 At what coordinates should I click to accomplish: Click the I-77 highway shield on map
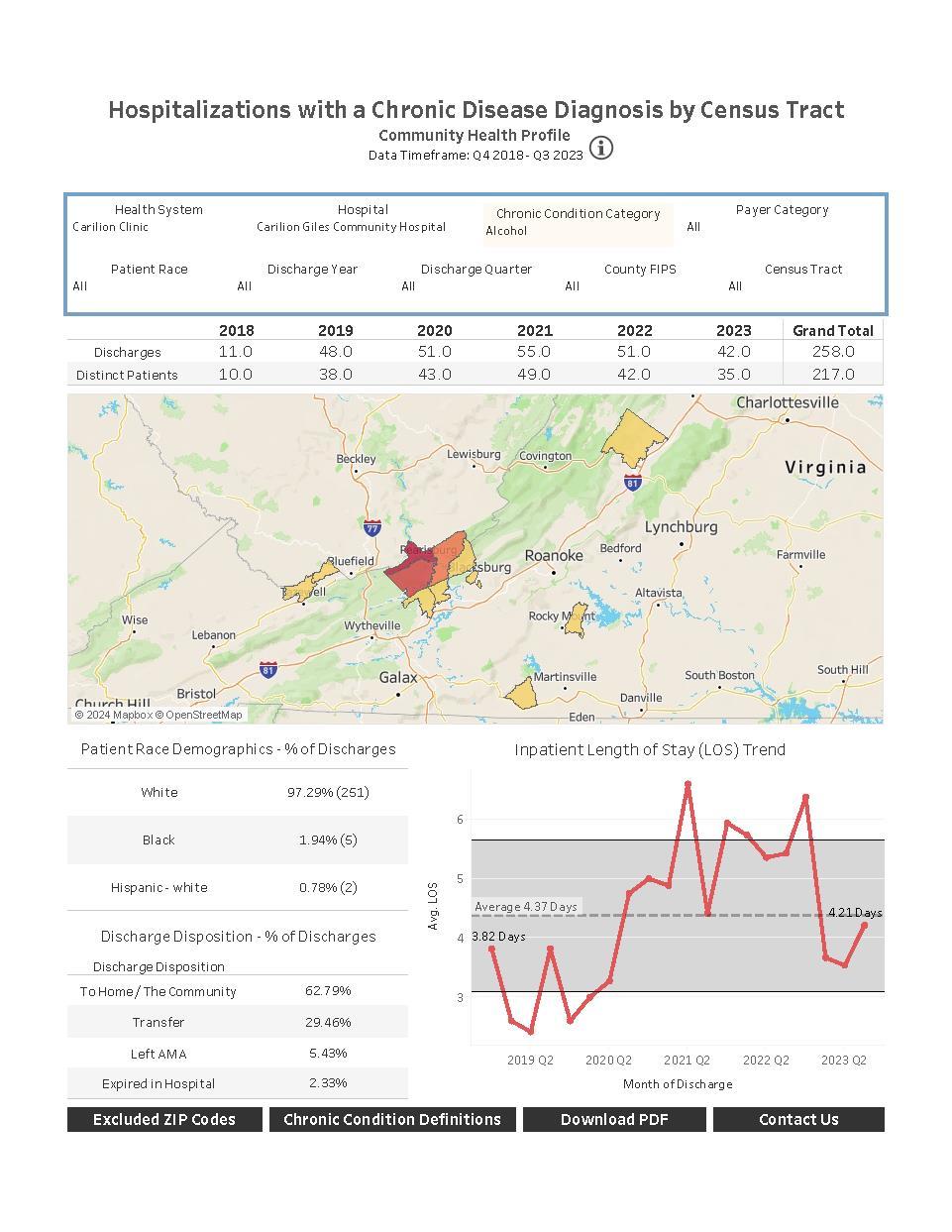[372, 528]
